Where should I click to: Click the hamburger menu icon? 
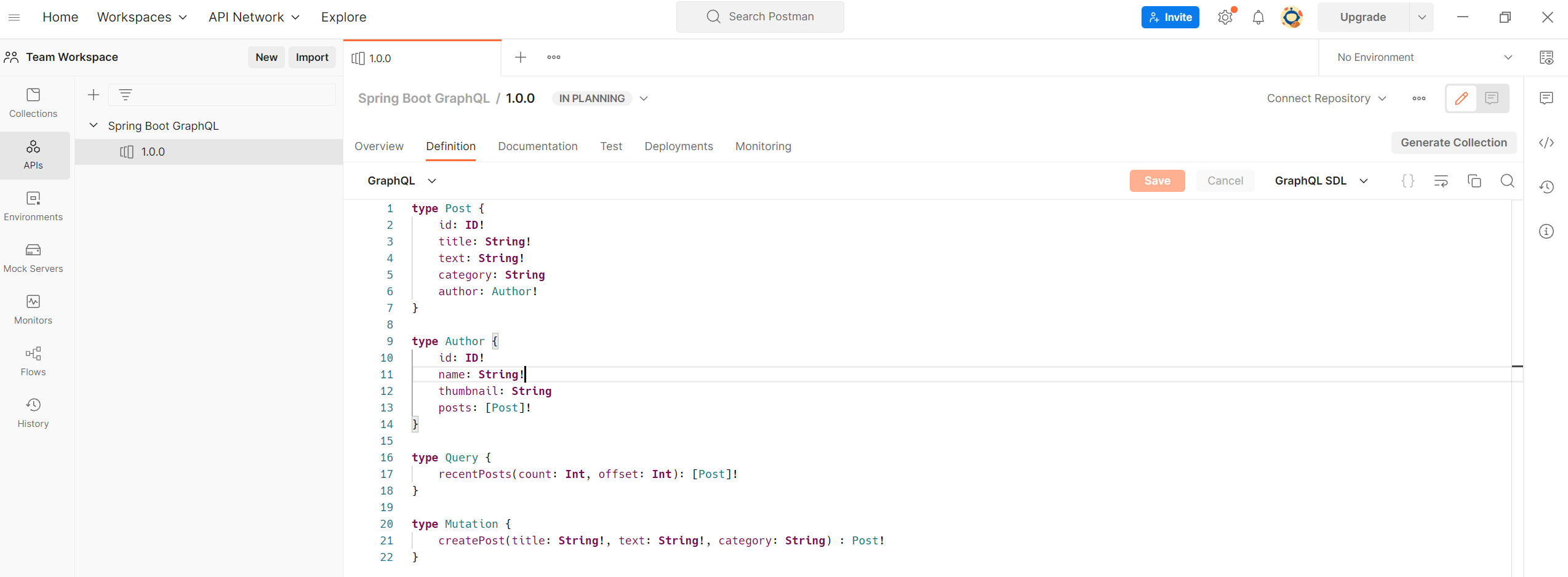click(14, 17)
